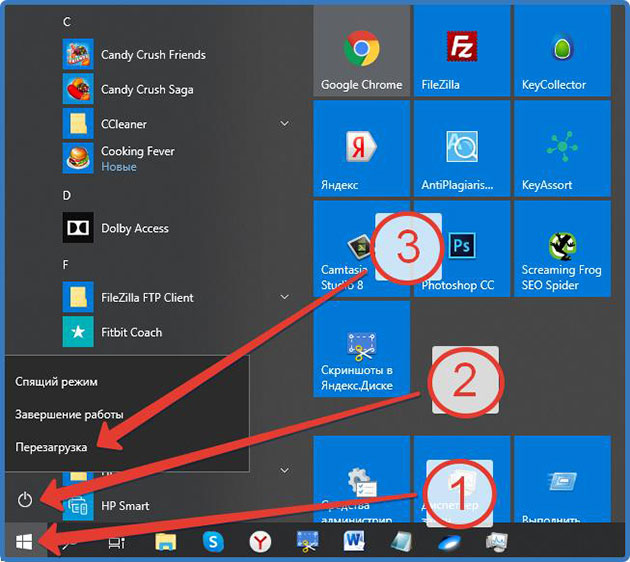Screen dimensions: 630x562
Task: Launch the Screaming Frog SEO Spider tile
Action: click(x=562, y=249)
